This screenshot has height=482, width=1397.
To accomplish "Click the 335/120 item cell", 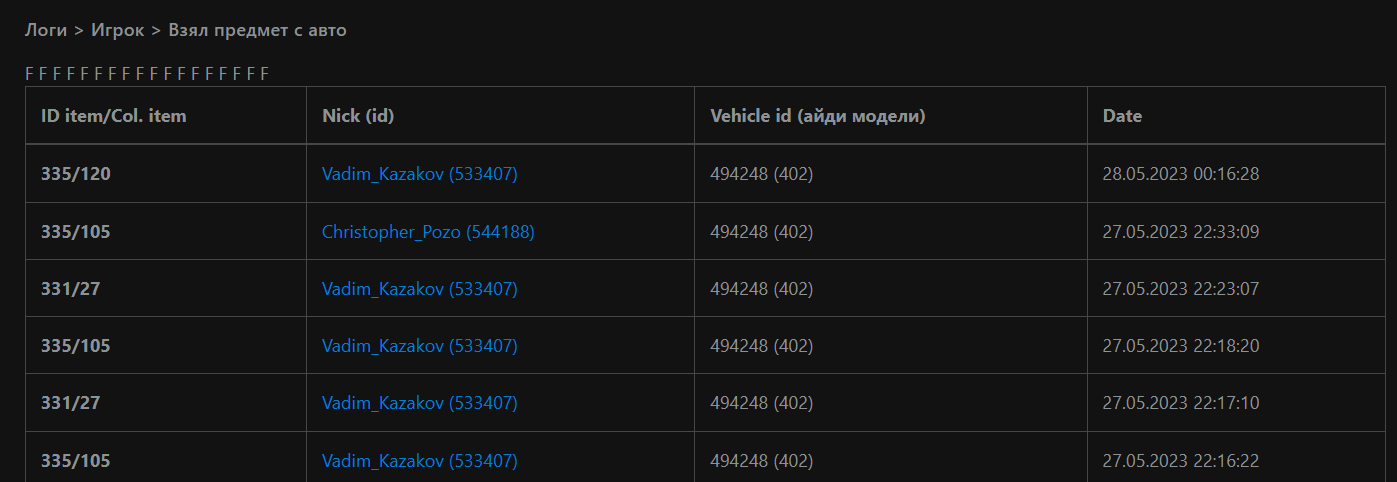I will pos(76,174).
